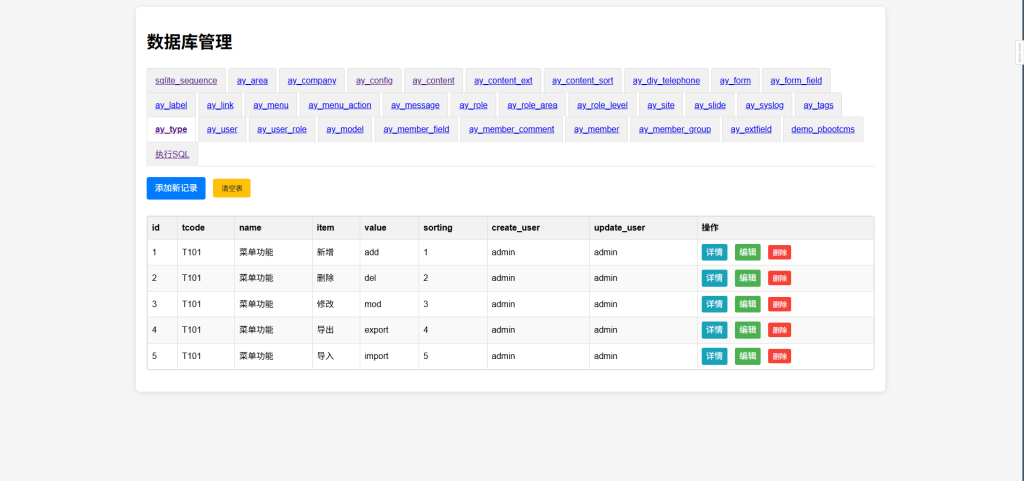Open the ay_menu_action table link
This screenshot has width=1024, height=481.
tap(340, 105)
